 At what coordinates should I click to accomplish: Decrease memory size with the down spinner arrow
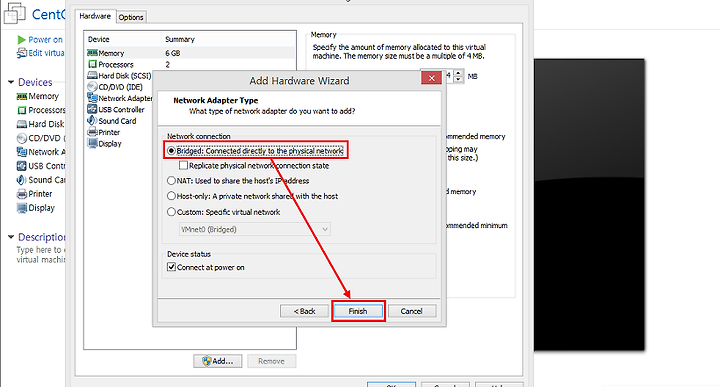458,79
